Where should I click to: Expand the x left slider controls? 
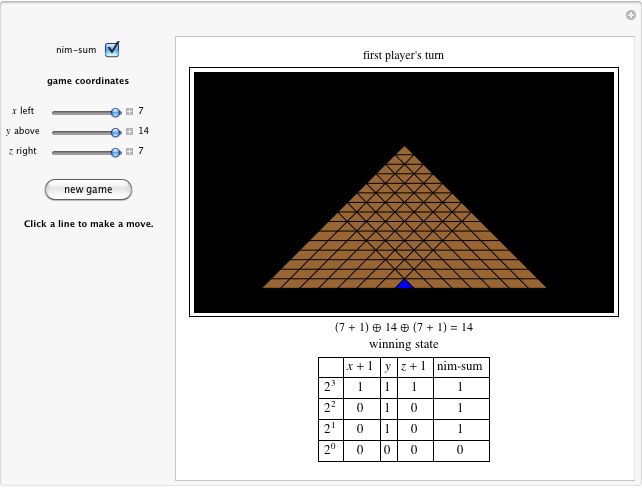[x=129, y=112]
